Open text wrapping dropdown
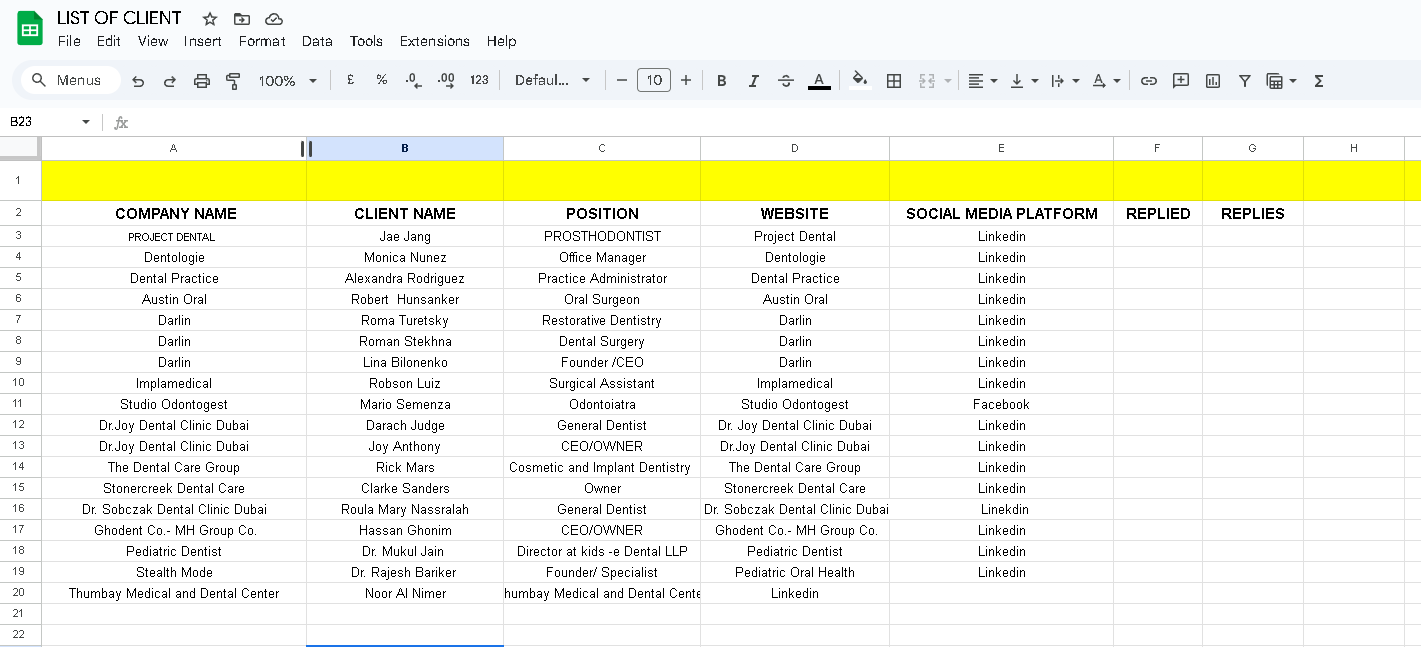 point(1065,81)
